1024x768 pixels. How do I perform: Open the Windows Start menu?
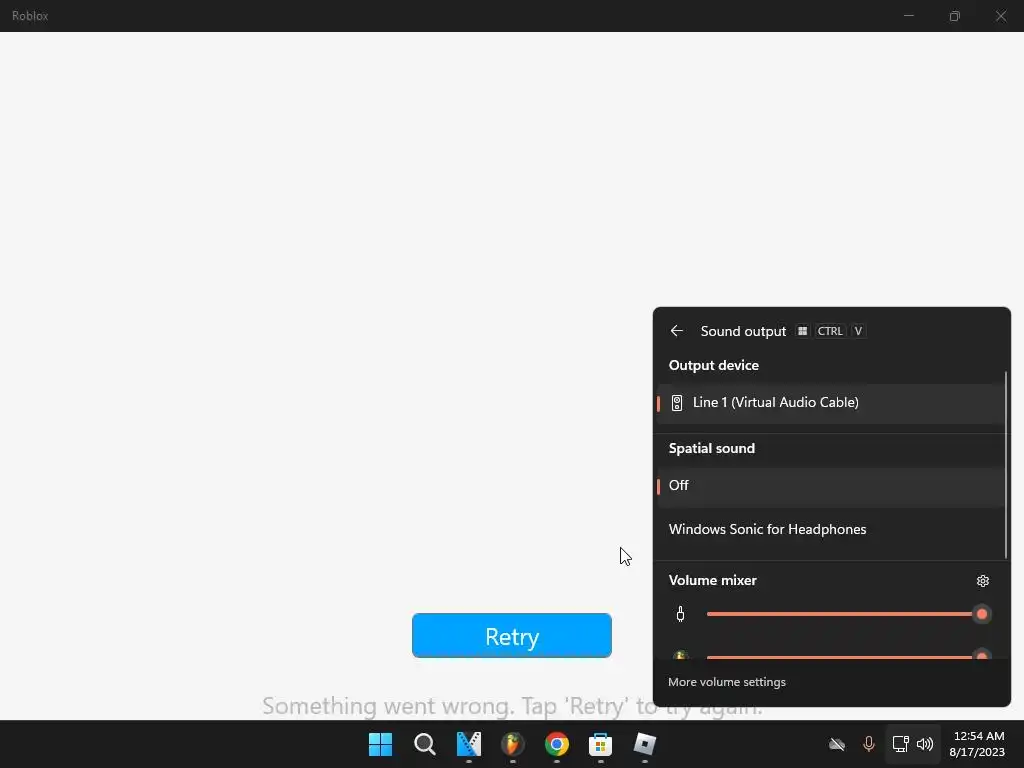pyautogui.click(x=381, y=744)
